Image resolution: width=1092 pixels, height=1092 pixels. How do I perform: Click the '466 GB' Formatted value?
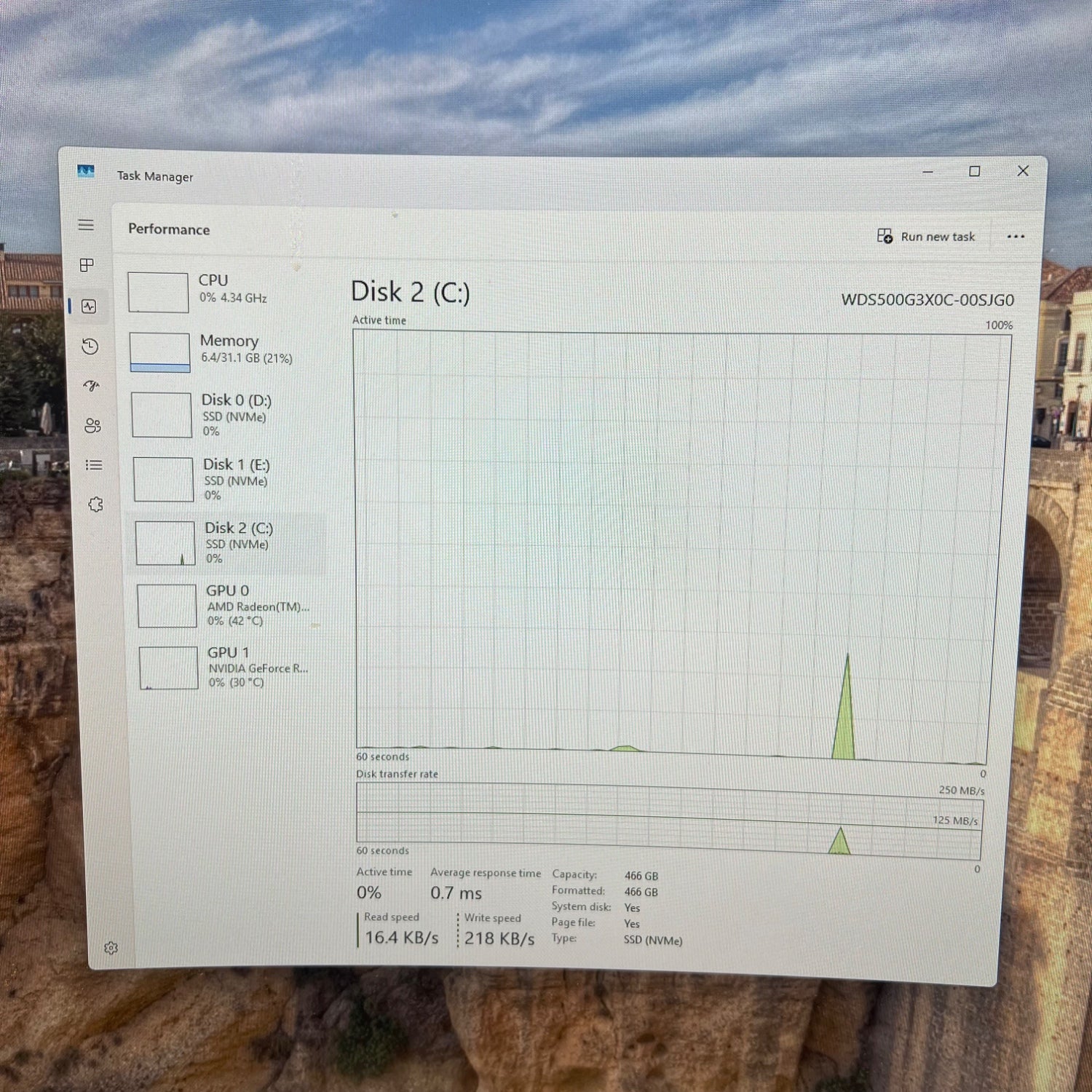coord(641,892)
